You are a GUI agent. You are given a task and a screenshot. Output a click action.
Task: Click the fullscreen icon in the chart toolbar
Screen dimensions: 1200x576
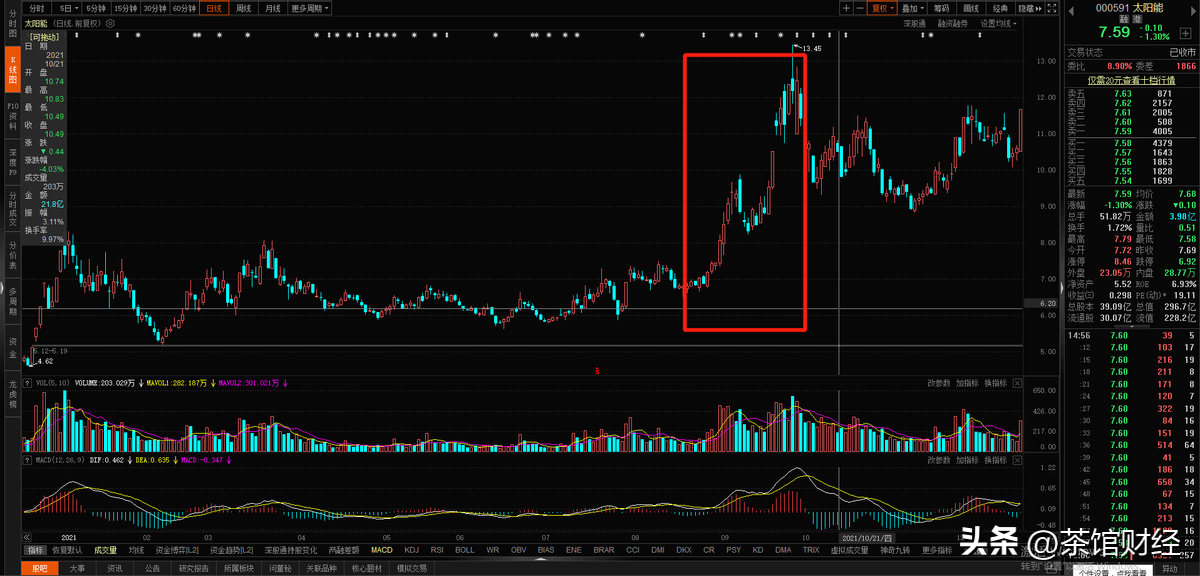point(1052,8)
